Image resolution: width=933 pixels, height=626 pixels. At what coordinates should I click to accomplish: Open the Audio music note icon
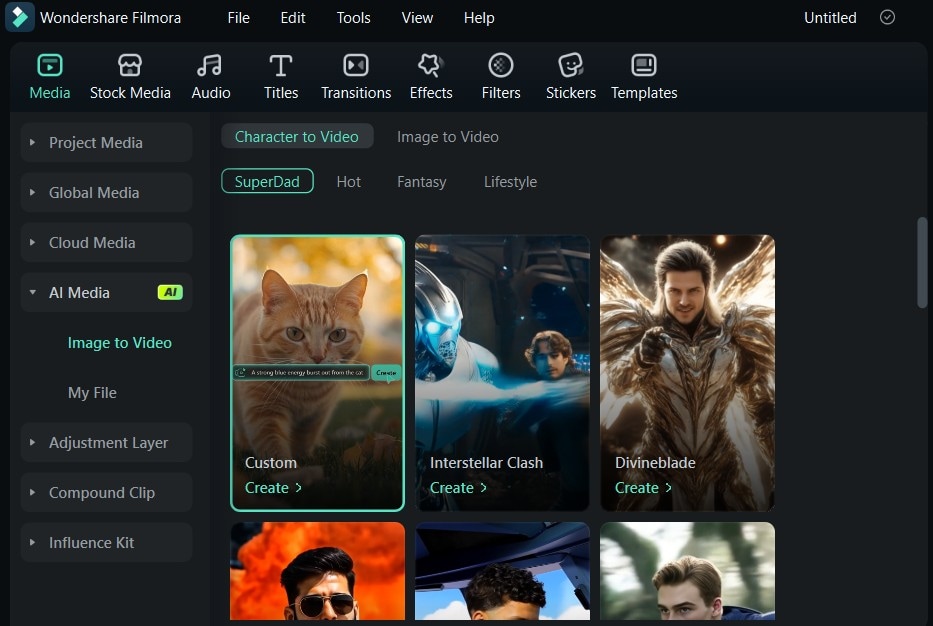tap(210, 65)
